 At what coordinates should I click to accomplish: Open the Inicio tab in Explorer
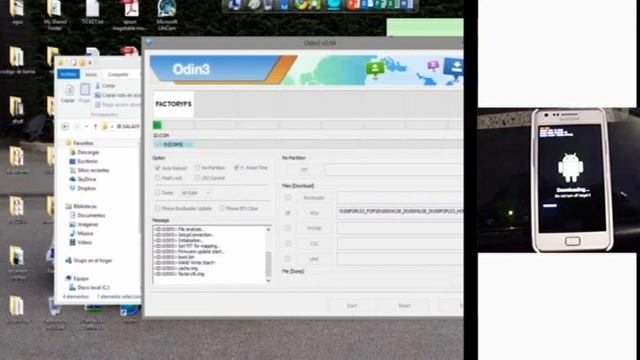coord(91,74)
